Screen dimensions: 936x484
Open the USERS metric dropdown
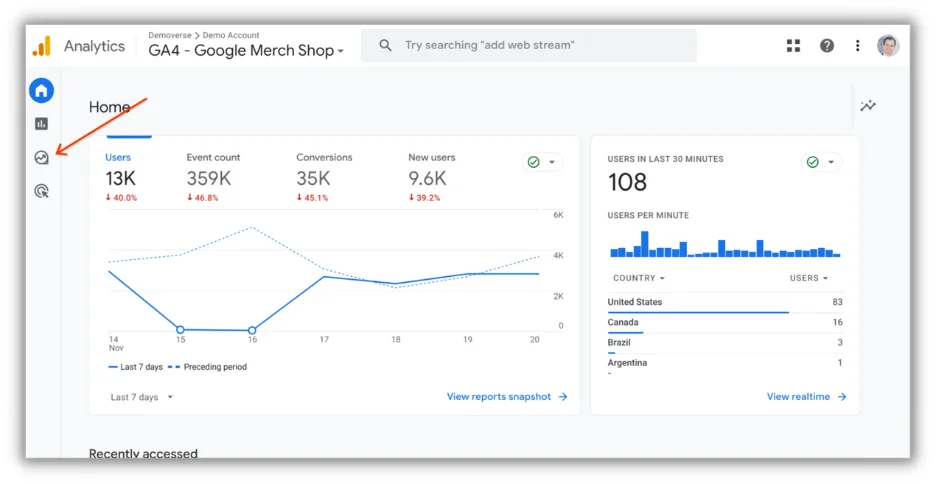pyautogui.click(x=809, y=278)
